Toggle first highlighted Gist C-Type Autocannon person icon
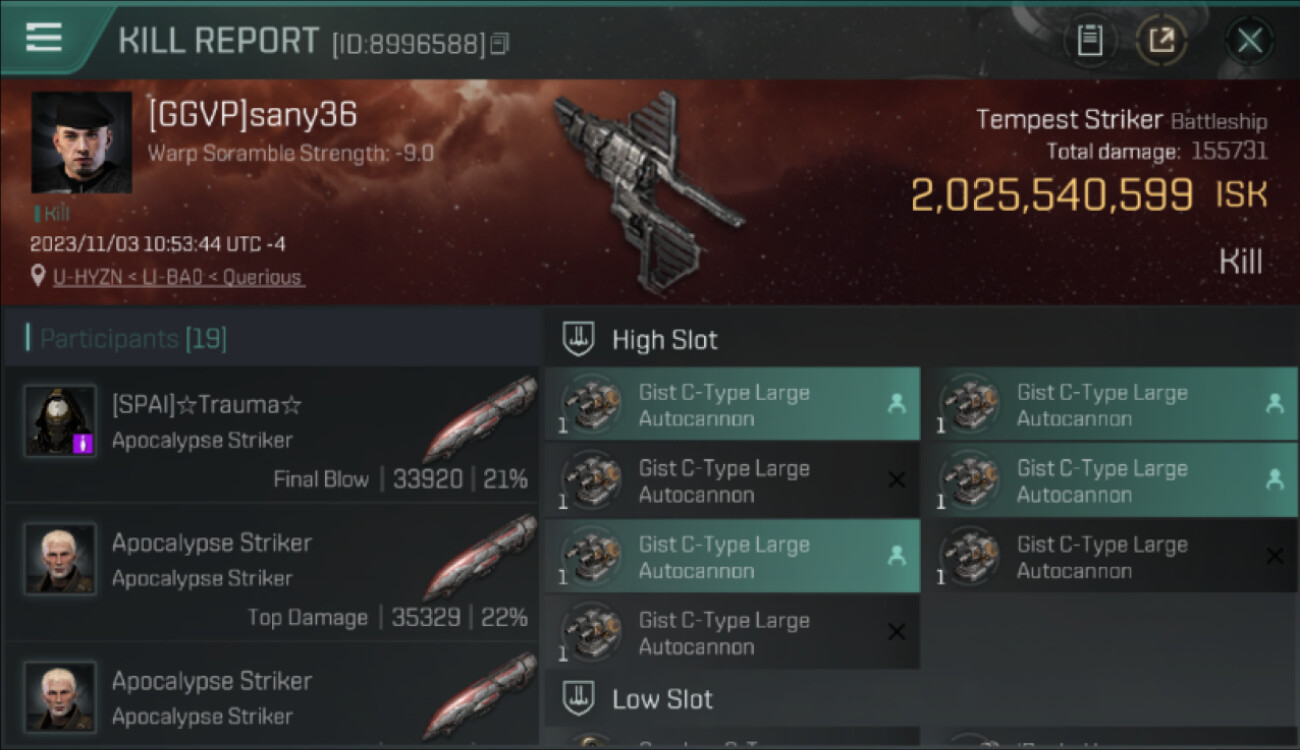Image resolution: width=1300 pixels, height=750 pixels. point(896,404)
